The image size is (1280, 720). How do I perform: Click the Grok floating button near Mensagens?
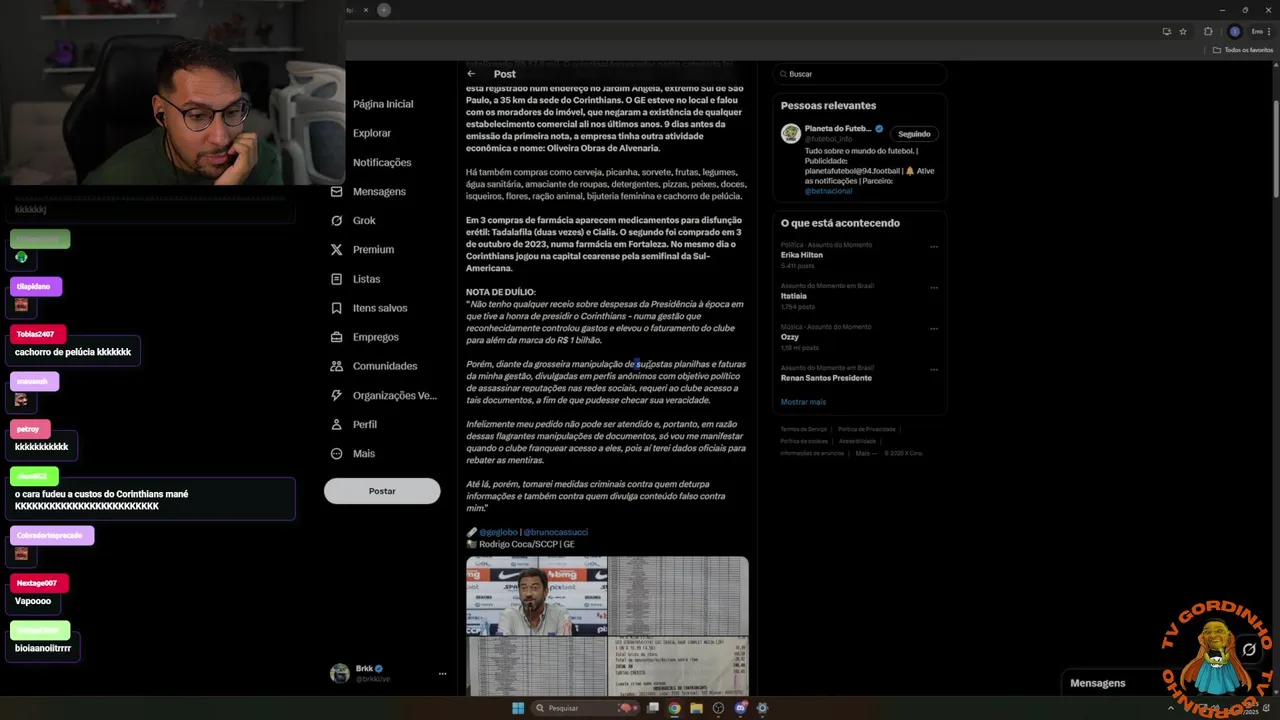coord(1249,650)
